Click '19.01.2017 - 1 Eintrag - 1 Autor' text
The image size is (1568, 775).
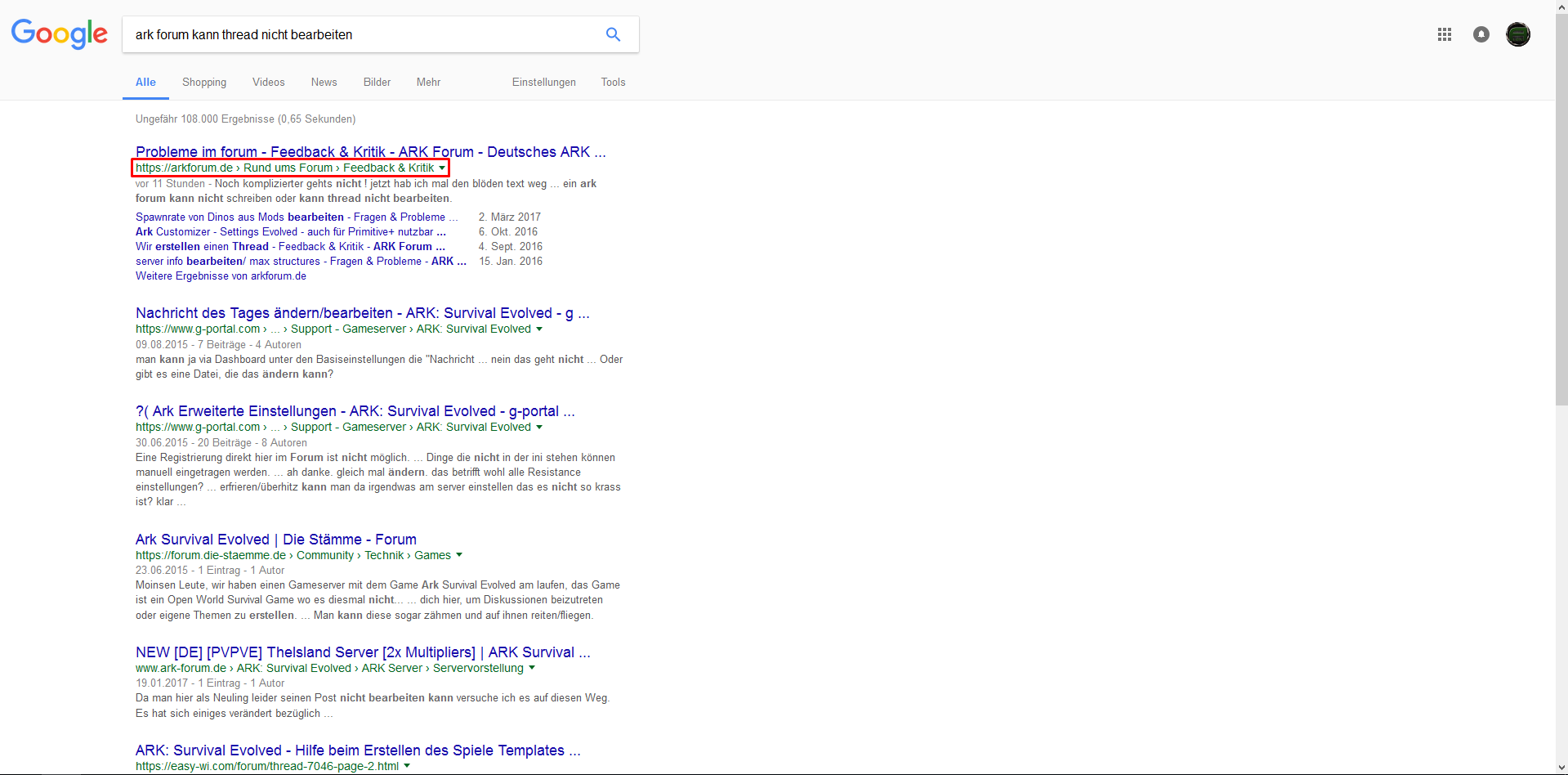[210, 683]
